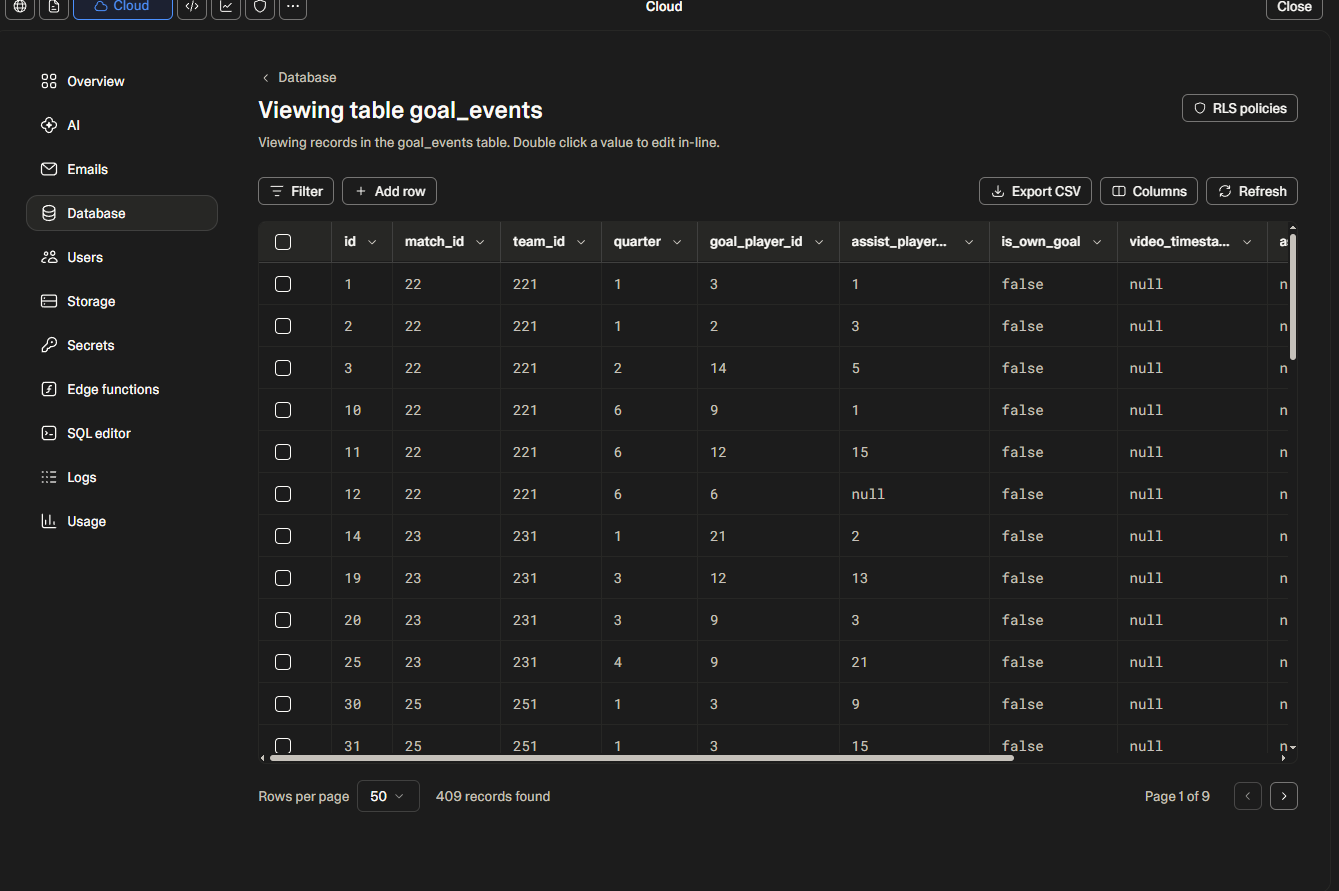This screenshot has height=891, width=1339.
Task: Open the Cloud panel via the cloud icon
Action: [x=122, y=8]
